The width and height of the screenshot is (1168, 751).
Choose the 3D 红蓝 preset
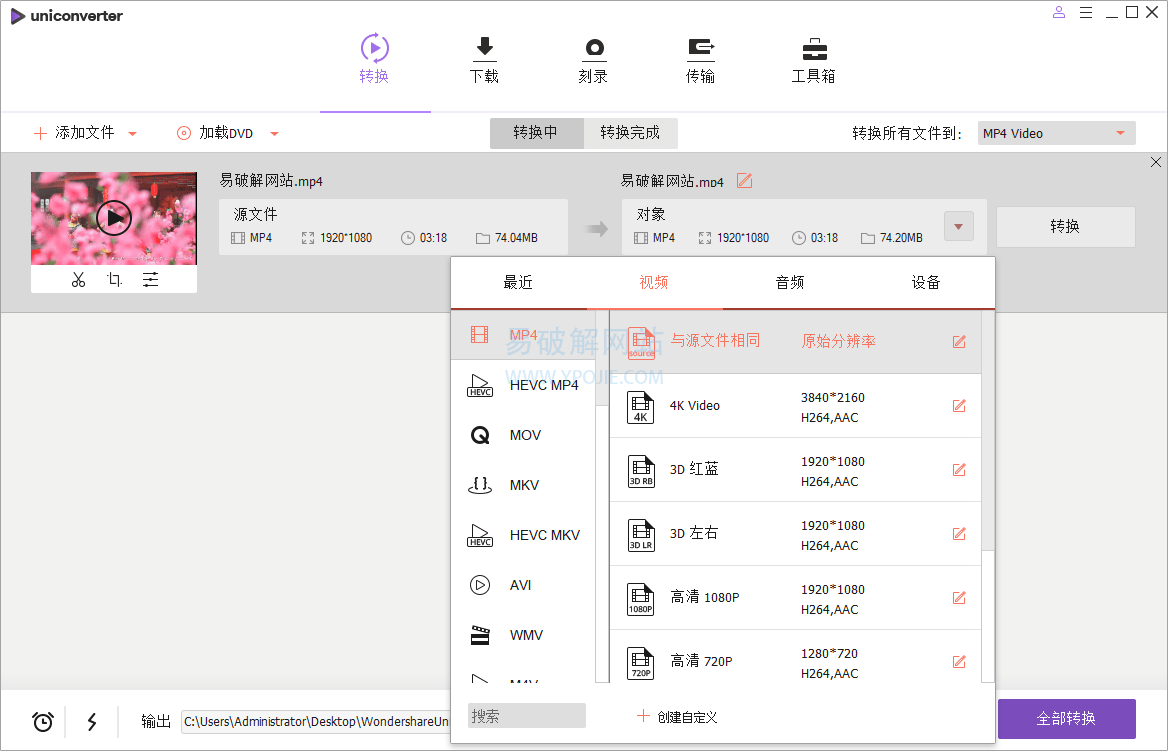(x=795, y=470)
